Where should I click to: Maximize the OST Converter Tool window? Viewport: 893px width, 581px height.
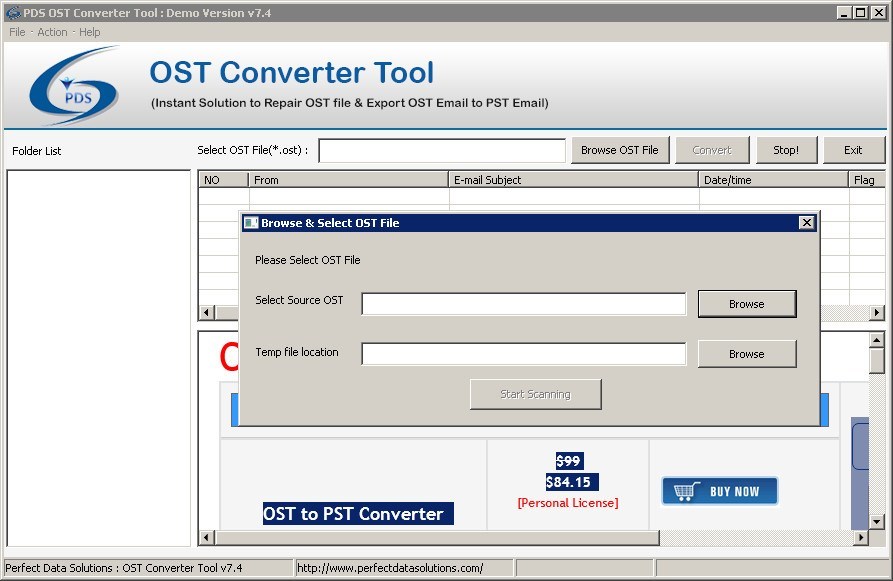861,13
